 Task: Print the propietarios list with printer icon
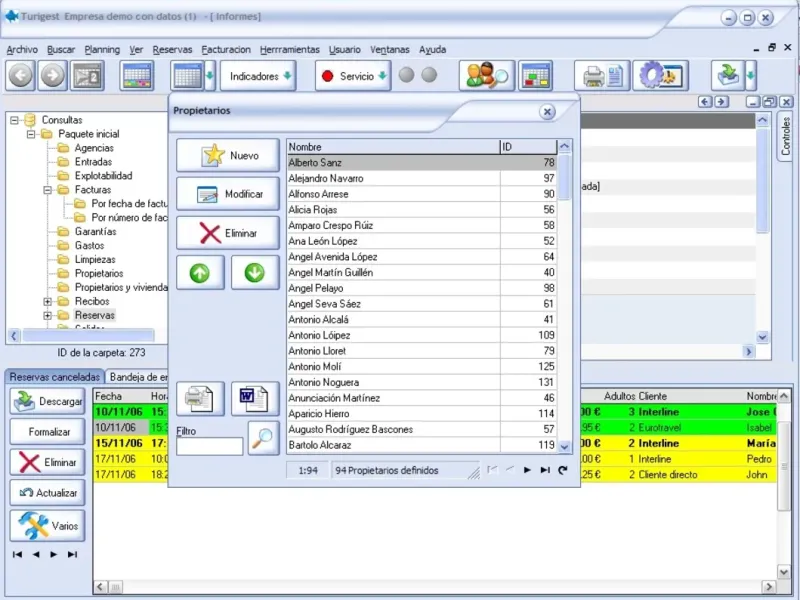point(200,398)
